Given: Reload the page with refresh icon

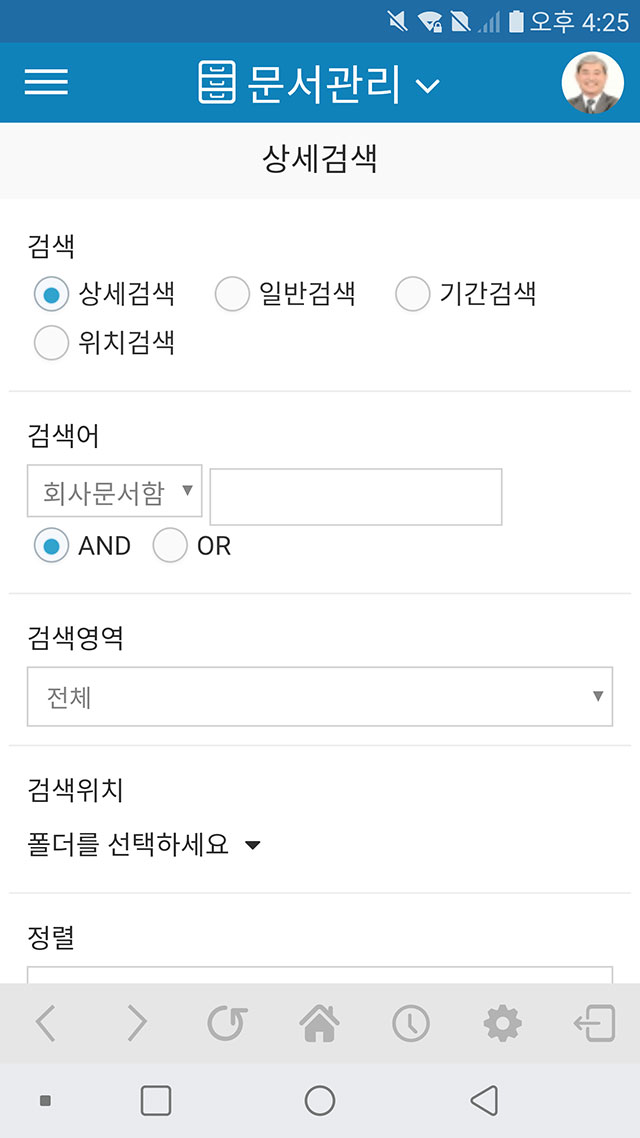Looking at the screenshot, I should [x=228, y=1023].
